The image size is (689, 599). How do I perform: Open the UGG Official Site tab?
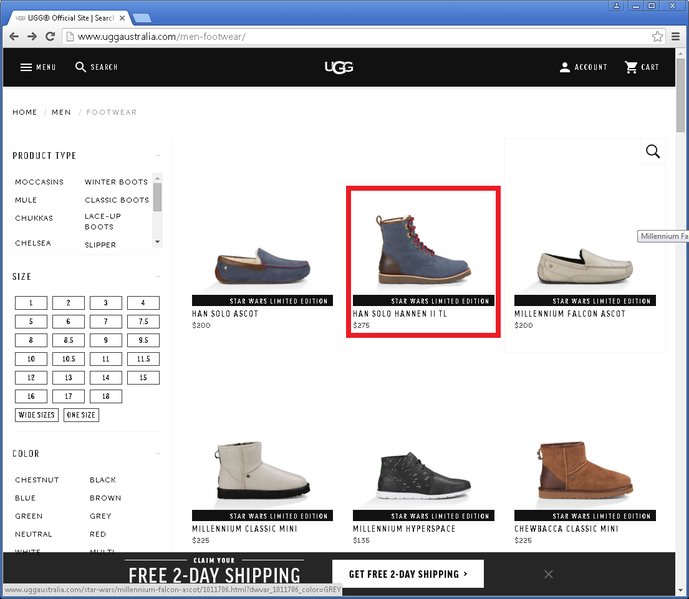(70, 18)
